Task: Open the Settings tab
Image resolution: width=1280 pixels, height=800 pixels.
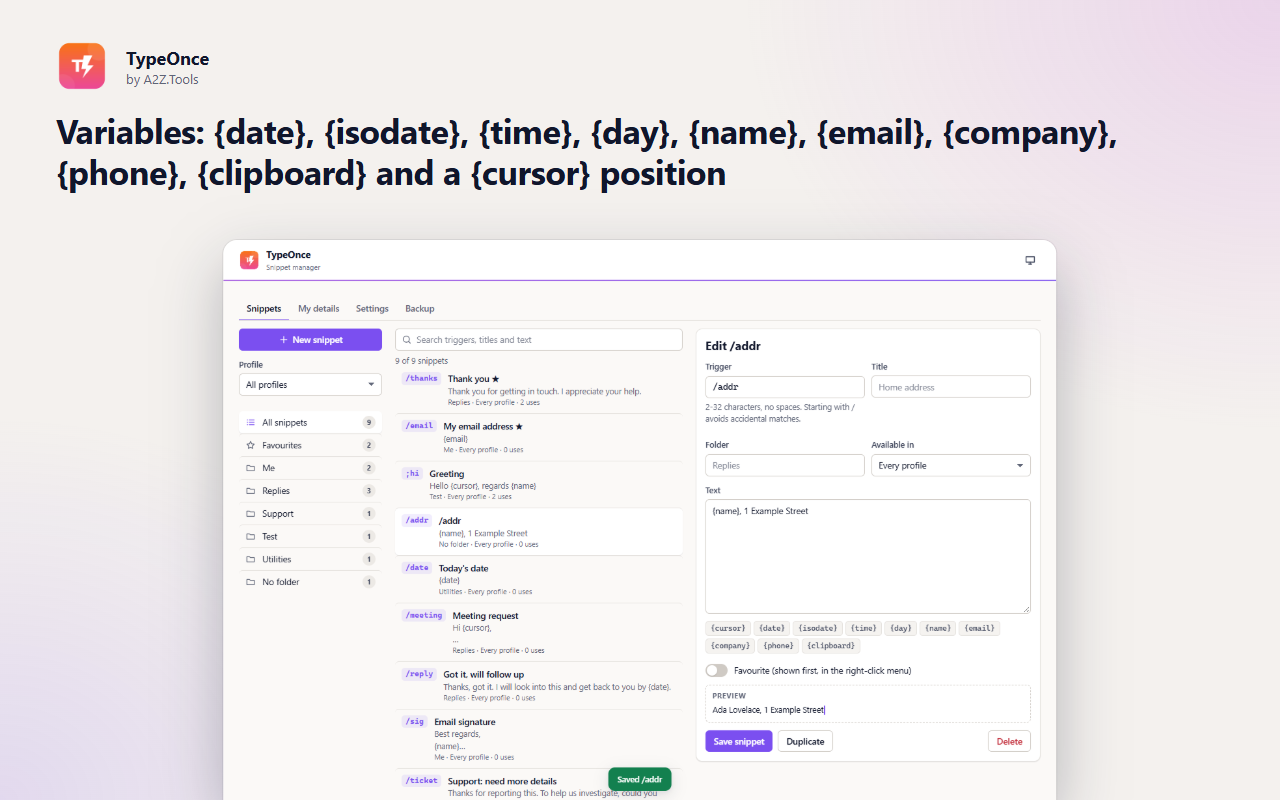Action: tap(372, 309)
